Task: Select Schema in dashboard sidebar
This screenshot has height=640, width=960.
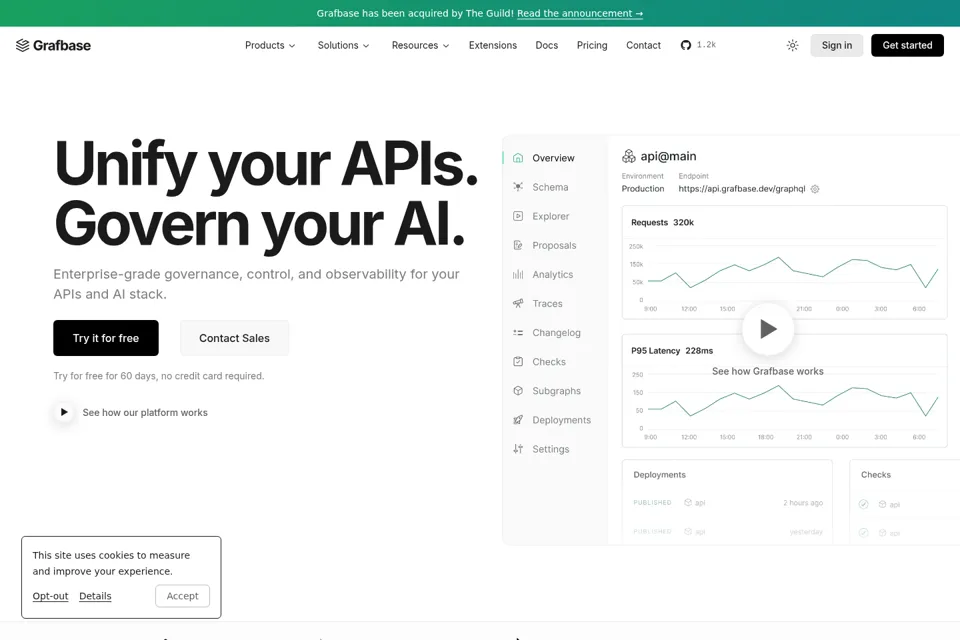Action: 550,187
